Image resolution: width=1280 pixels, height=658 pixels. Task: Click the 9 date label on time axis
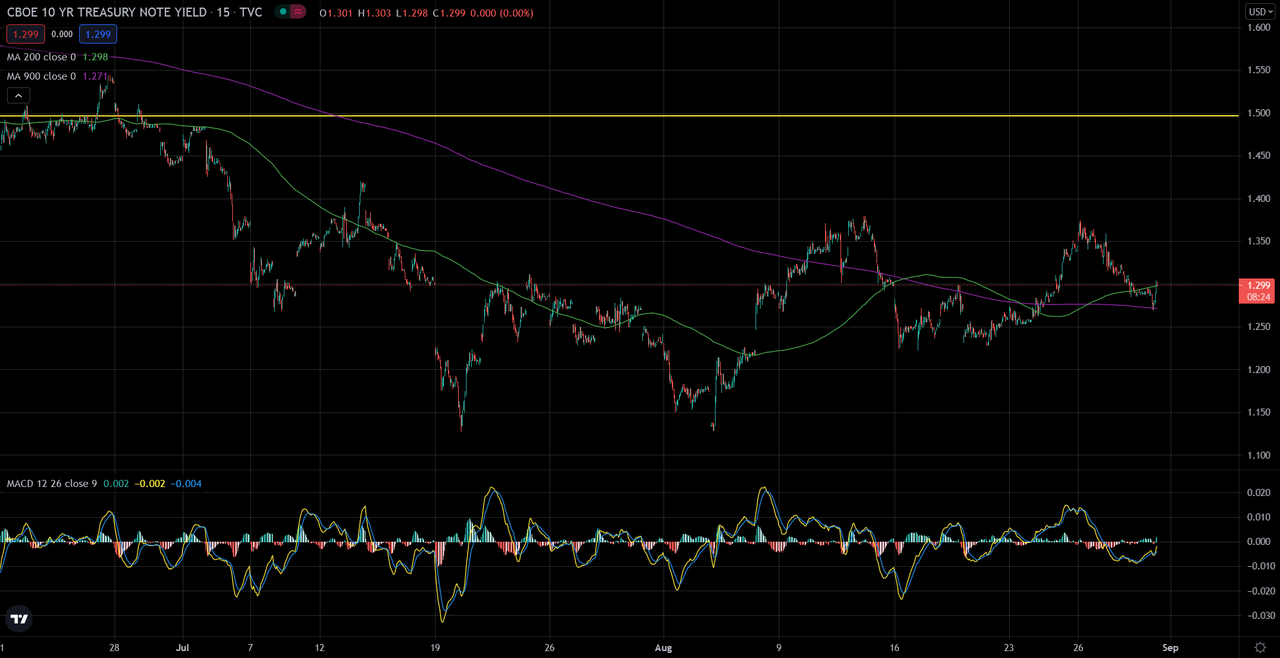(x=779, y=647)
